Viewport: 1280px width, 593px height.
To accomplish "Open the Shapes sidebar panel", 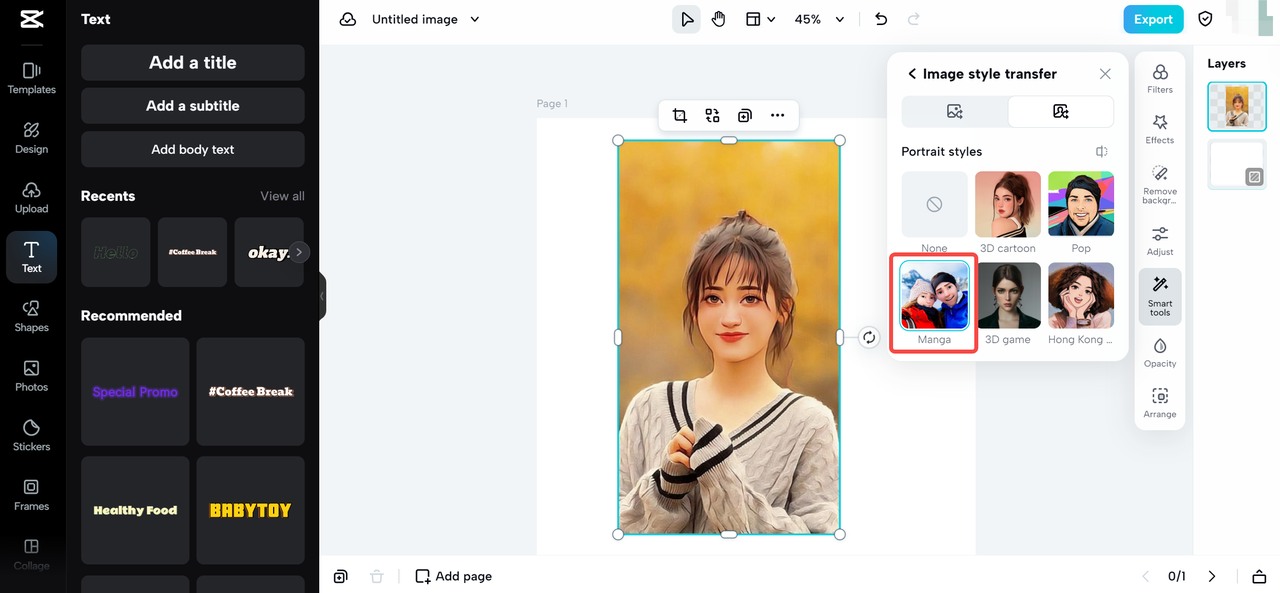I will coord(32,316).
